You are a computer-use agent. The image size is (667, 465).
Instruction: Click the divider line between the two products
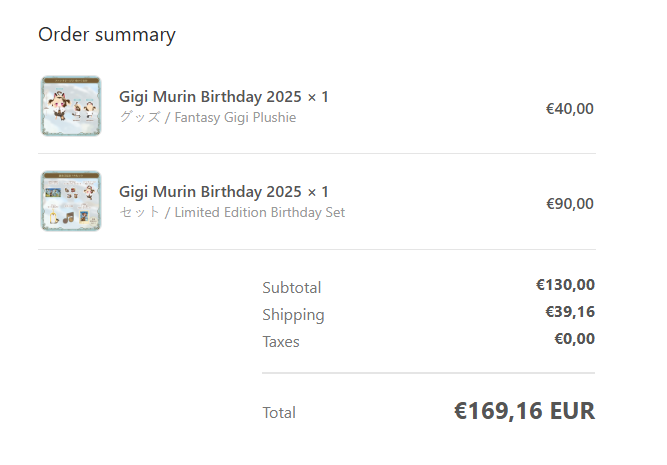(x=316, y=154)
